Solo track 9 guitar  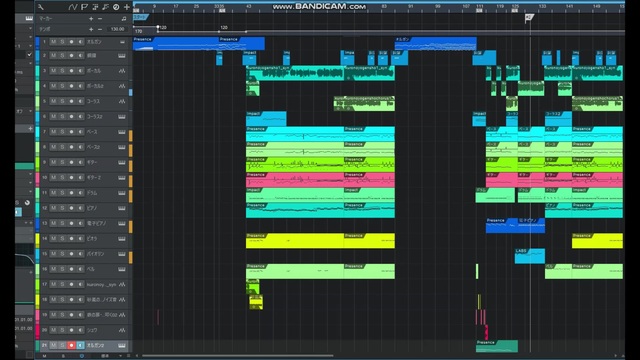pos(62,162)
